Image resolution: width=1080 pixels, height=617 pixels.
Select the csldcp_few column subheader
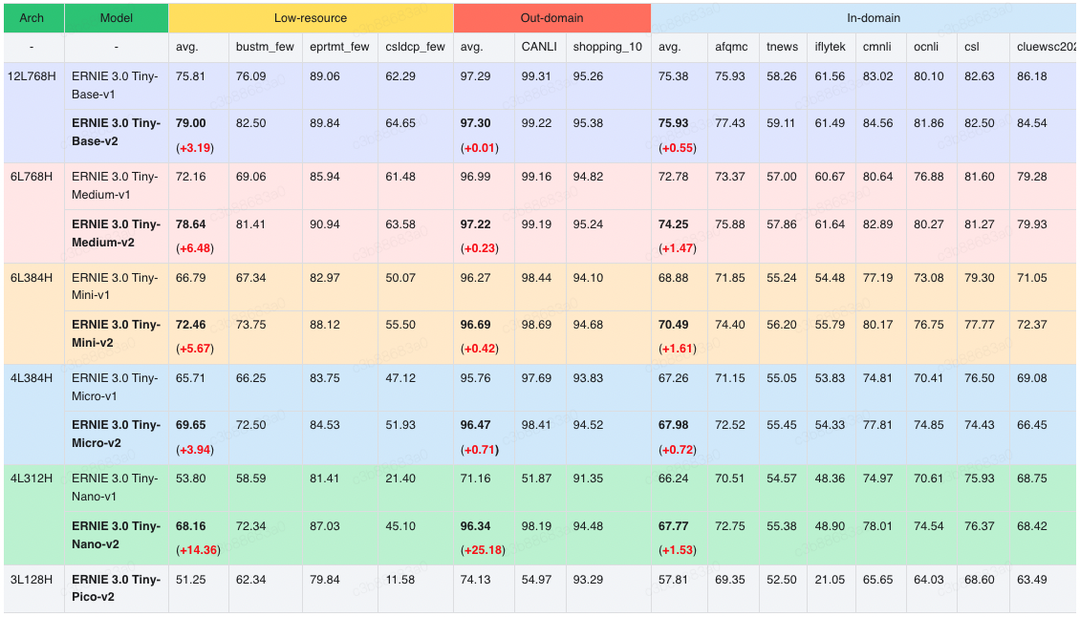tap(415, 47)
